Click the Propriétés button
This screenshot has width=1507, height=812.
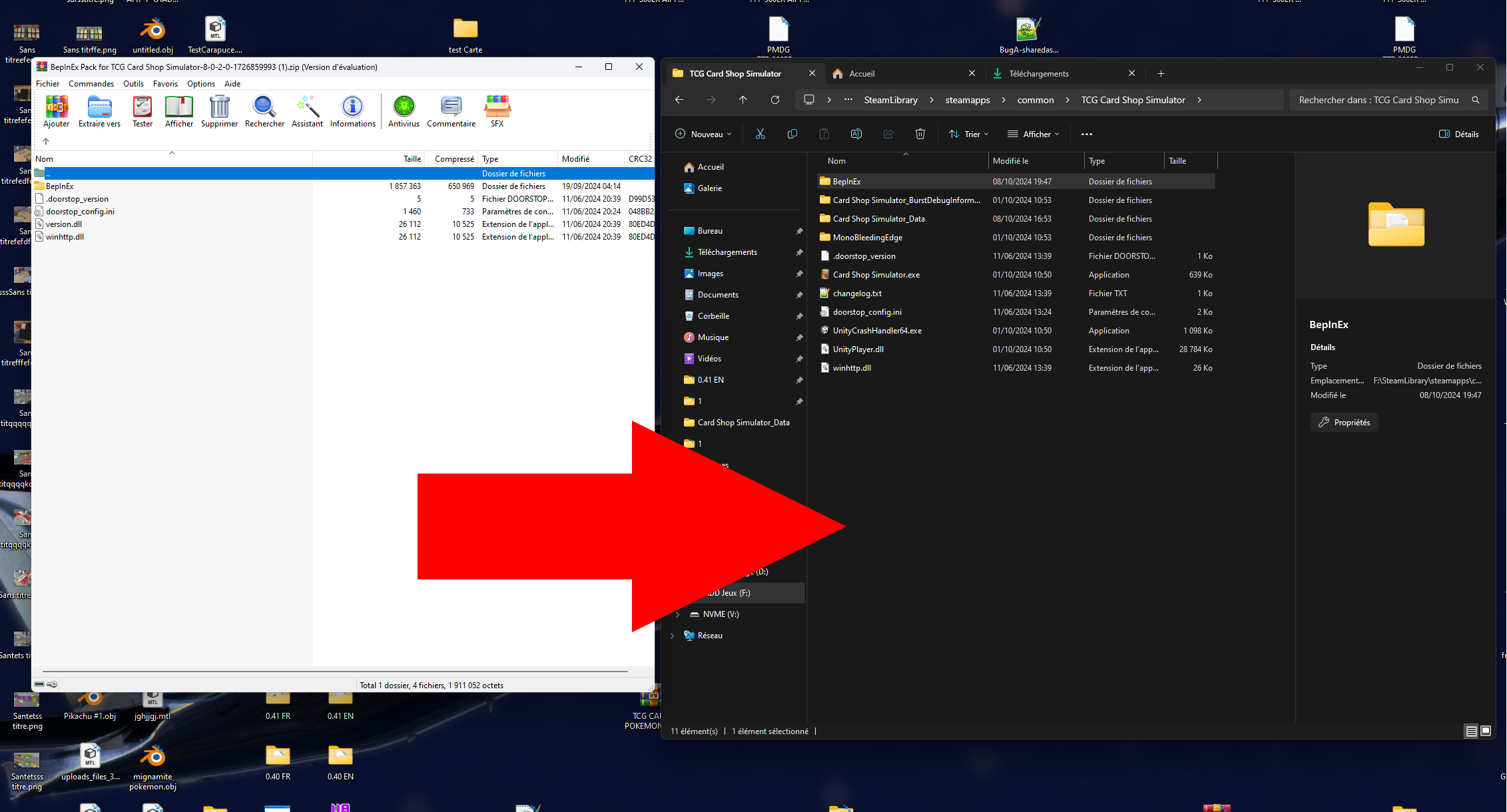point(1344,423)
